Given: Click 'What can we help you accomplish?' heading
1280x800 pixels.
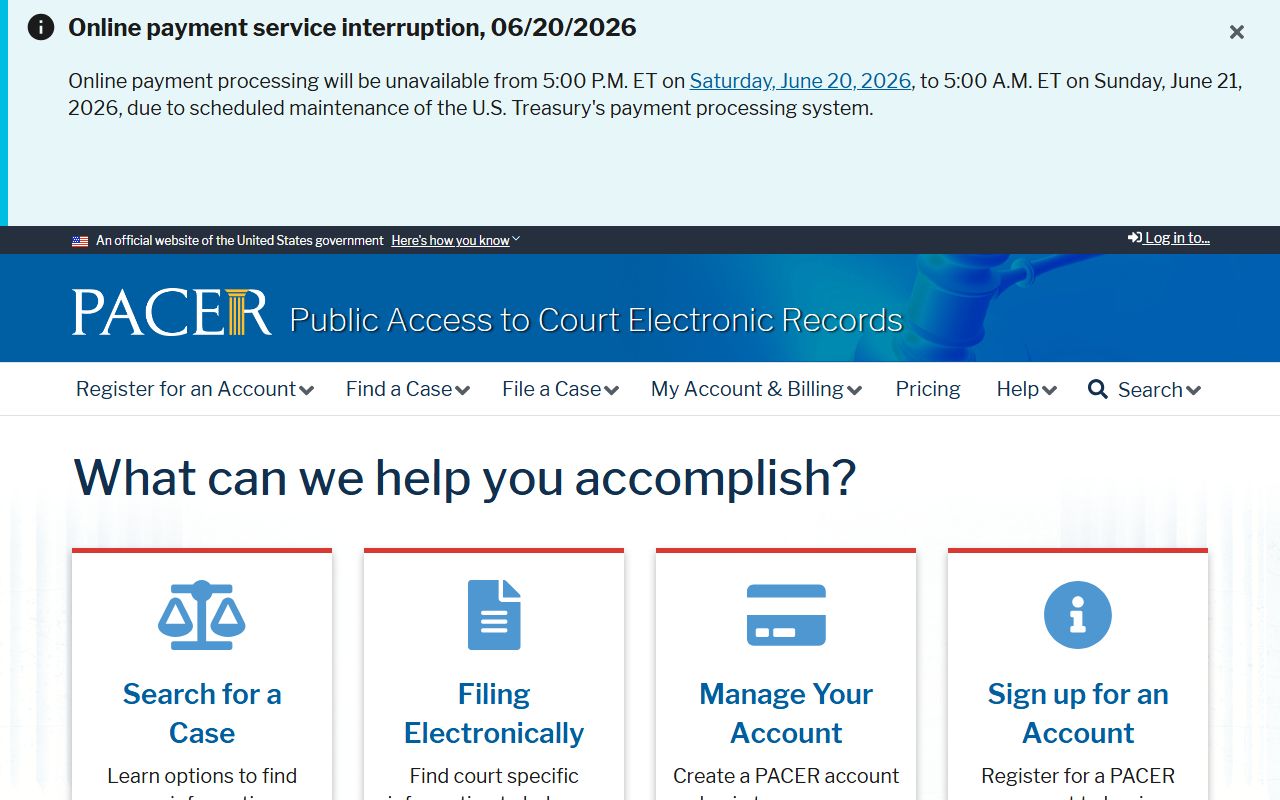Looking at the screenshot, I should [465, 477].
